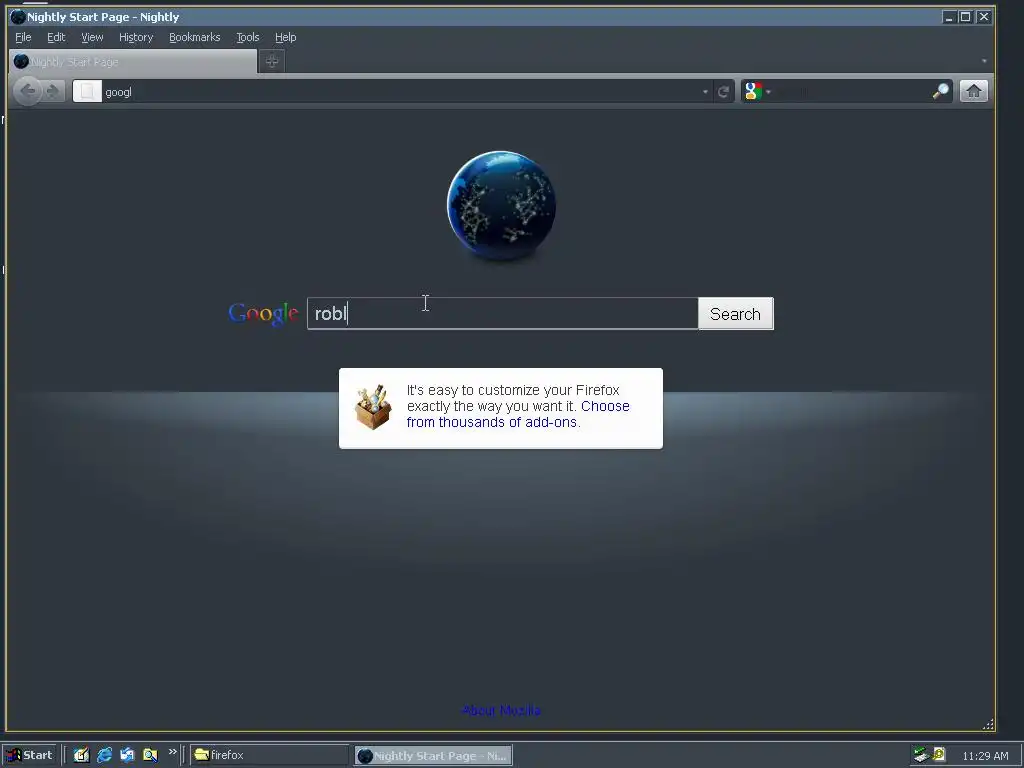Click the window resize grip corner
Viewport: 1024px width, 768px height.
click(988, 724)
